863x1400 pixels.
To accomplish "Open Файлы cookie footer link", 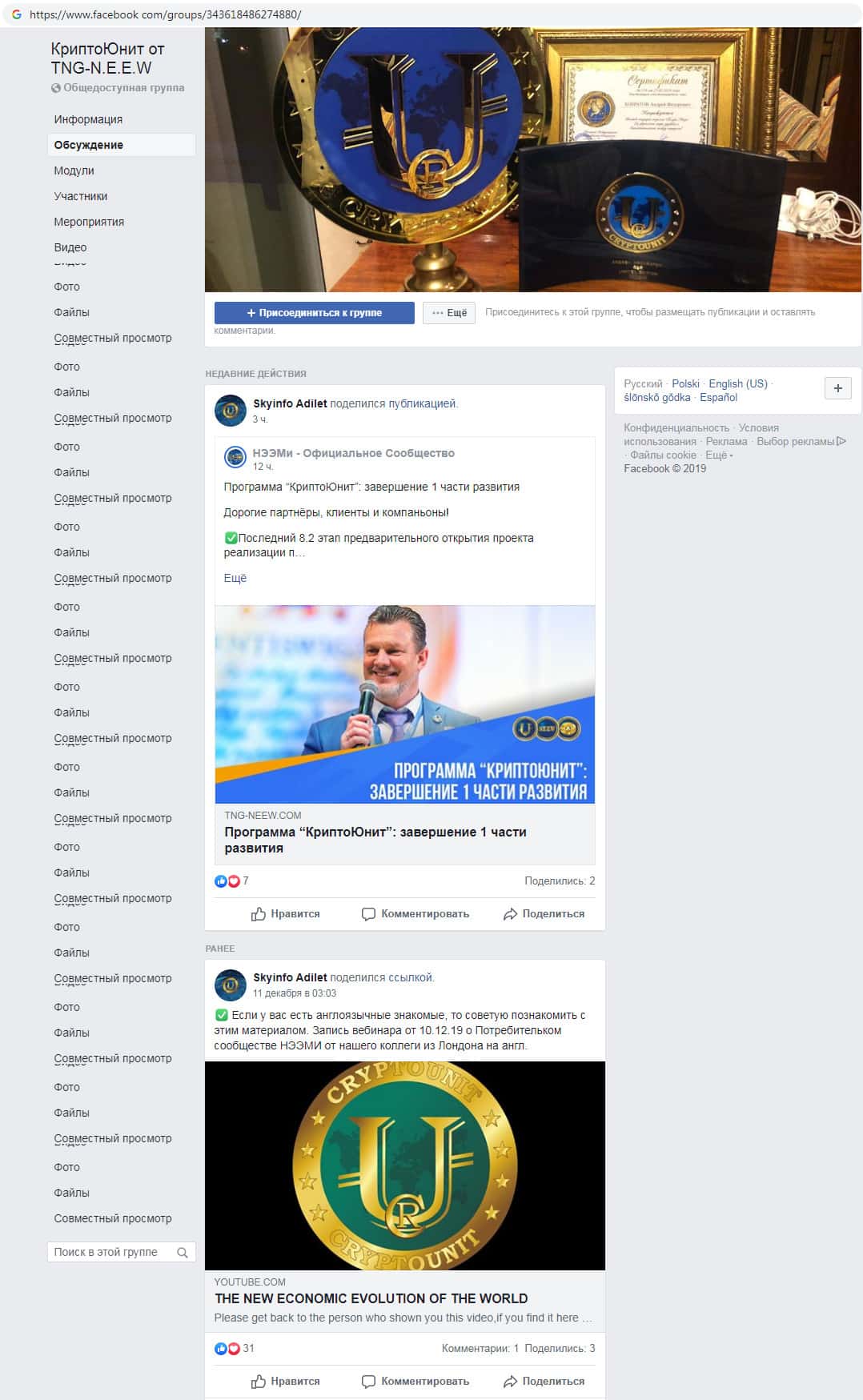I will [x=663, y=455].
